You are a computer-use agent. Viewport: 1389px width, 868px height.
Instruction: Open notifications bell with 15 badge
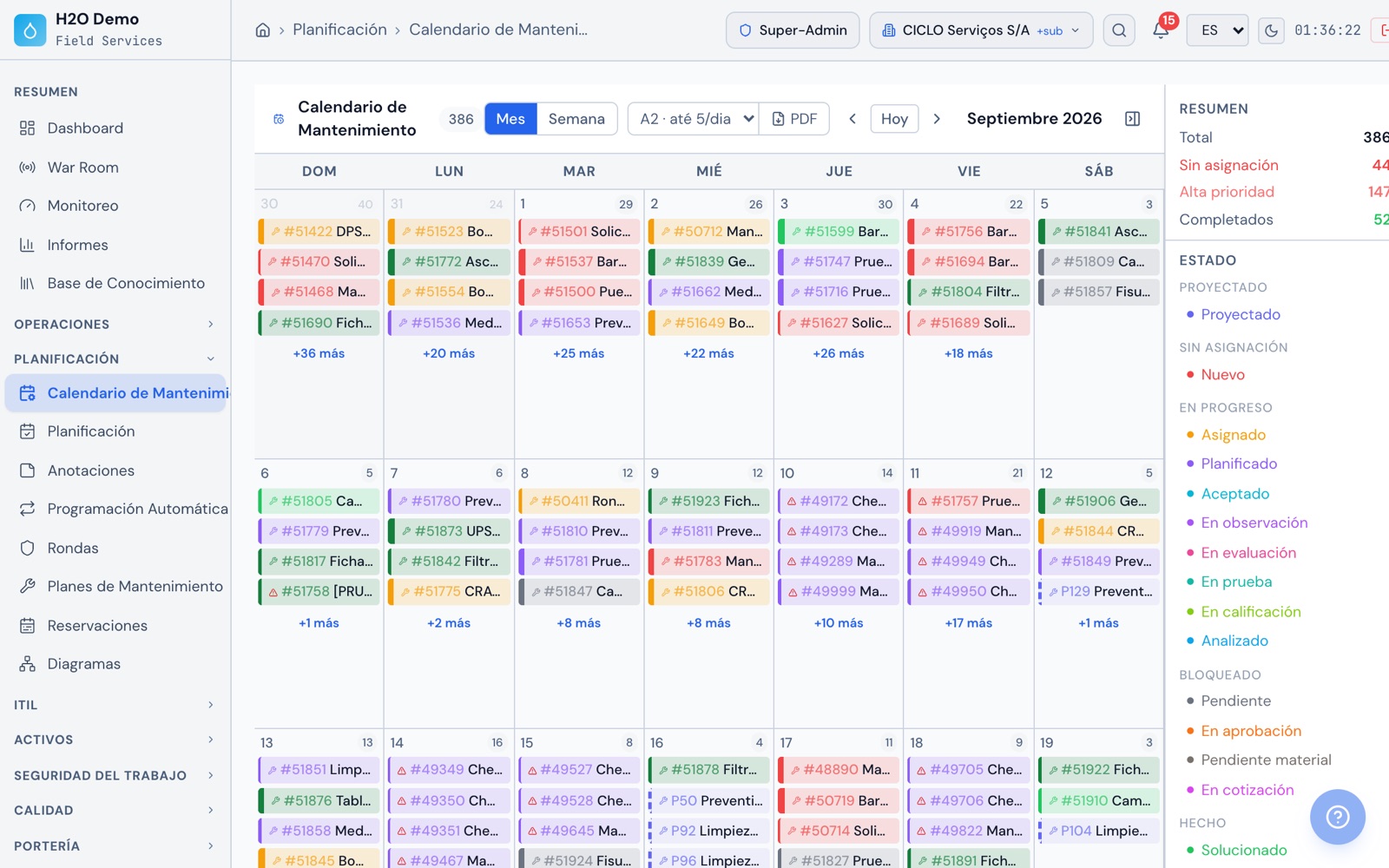click(x=1161, y=30)
